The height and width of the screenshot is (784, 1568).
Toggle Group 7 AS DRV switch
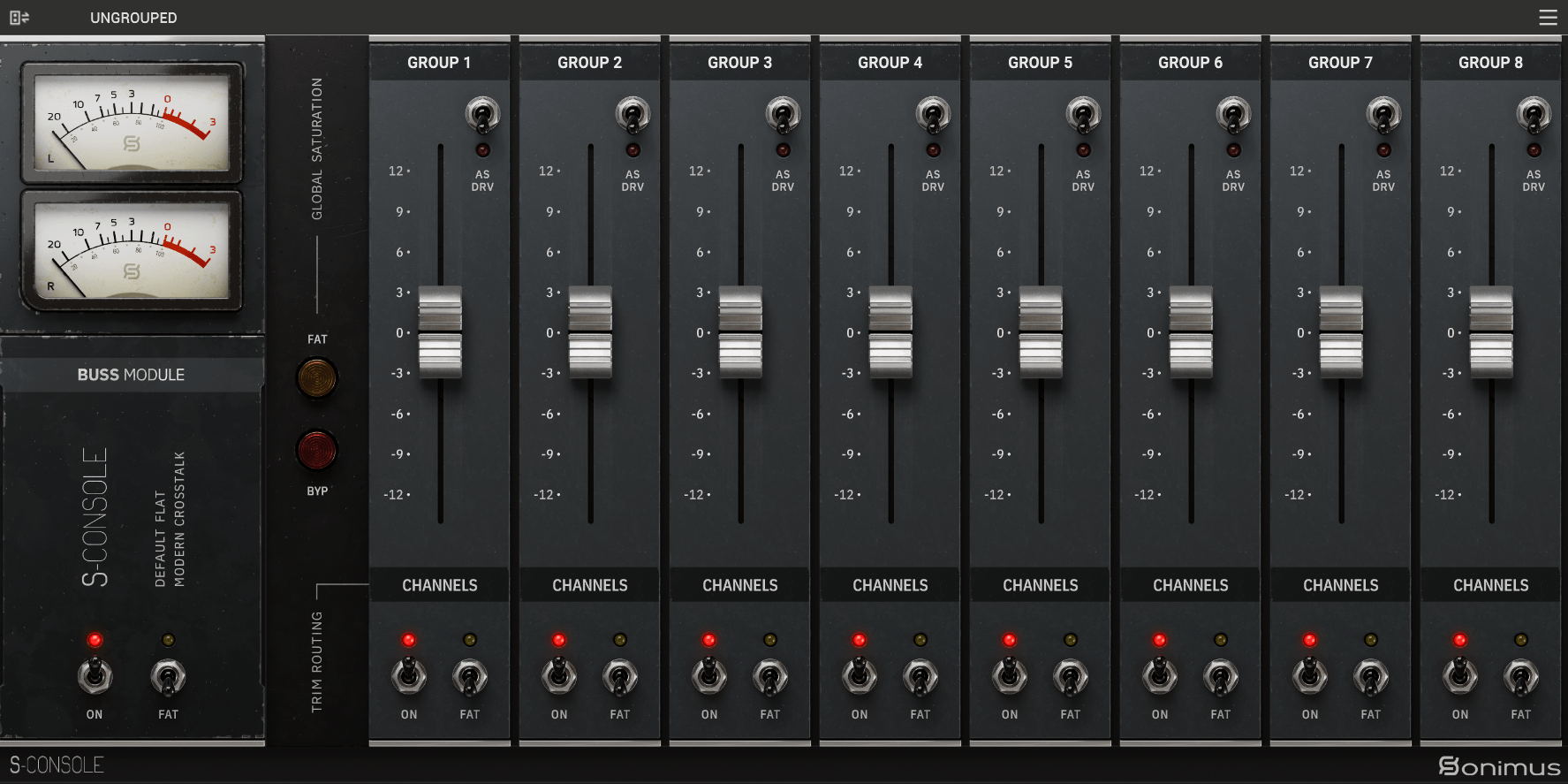pyautogui.click(x=1383, y=115)
